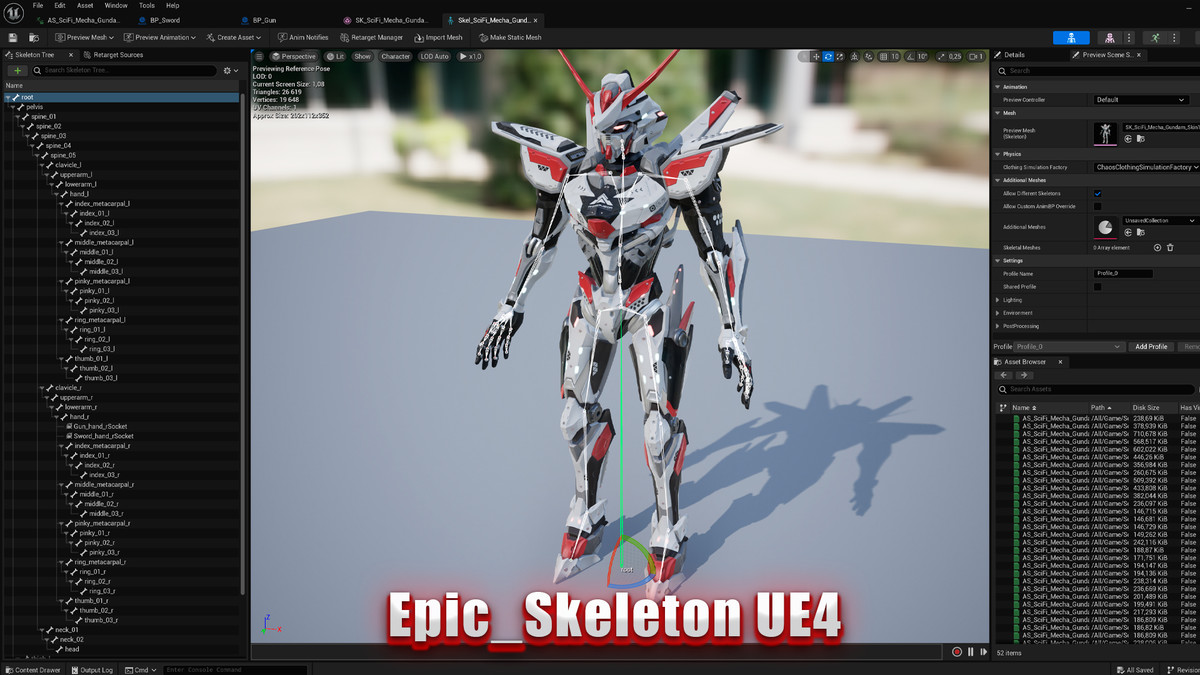
Task: Enable the Shared Profile checkbox
Action: (1098, 287)
